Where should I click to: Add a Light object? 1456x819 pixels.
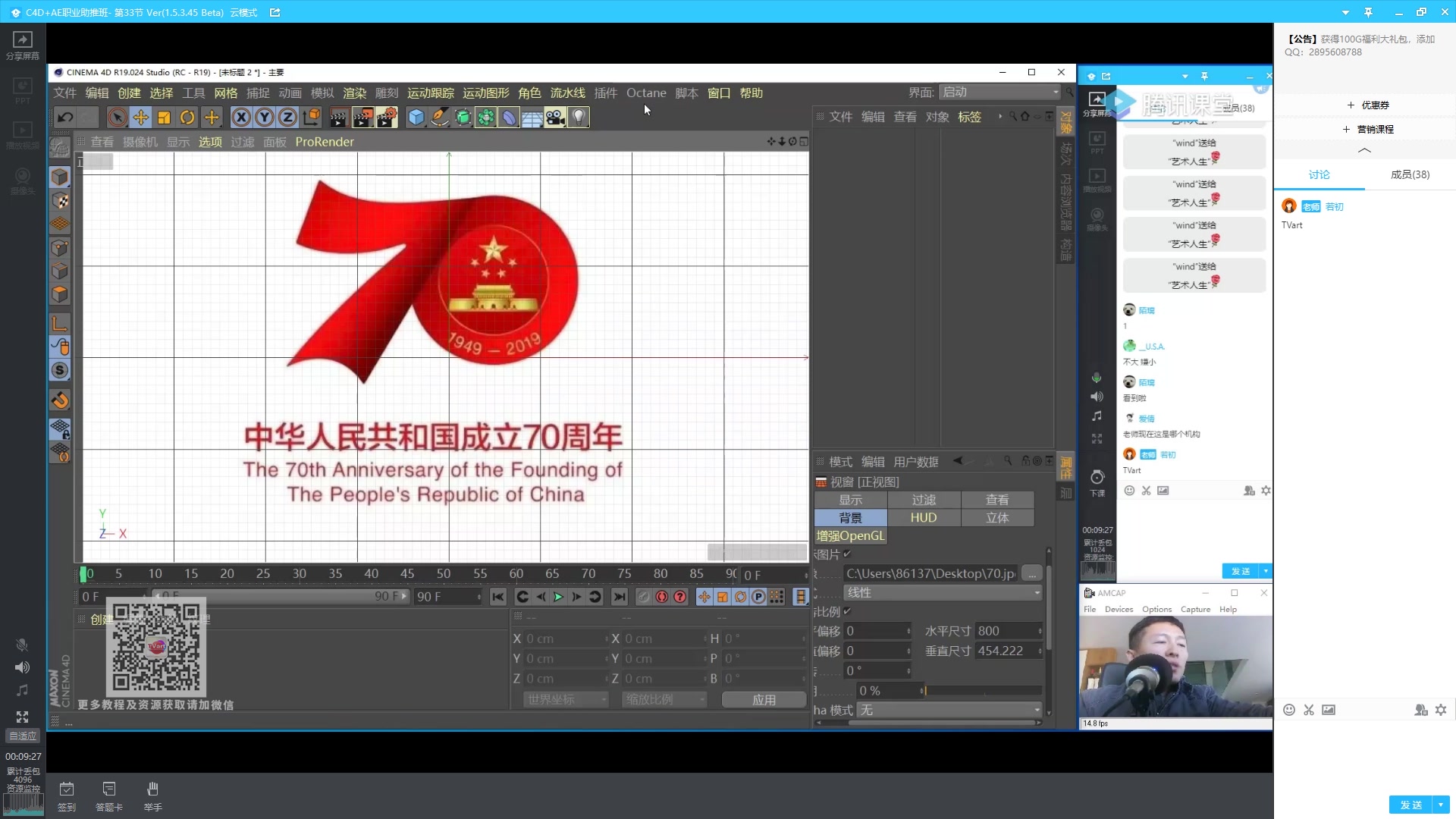coord(579,117)
